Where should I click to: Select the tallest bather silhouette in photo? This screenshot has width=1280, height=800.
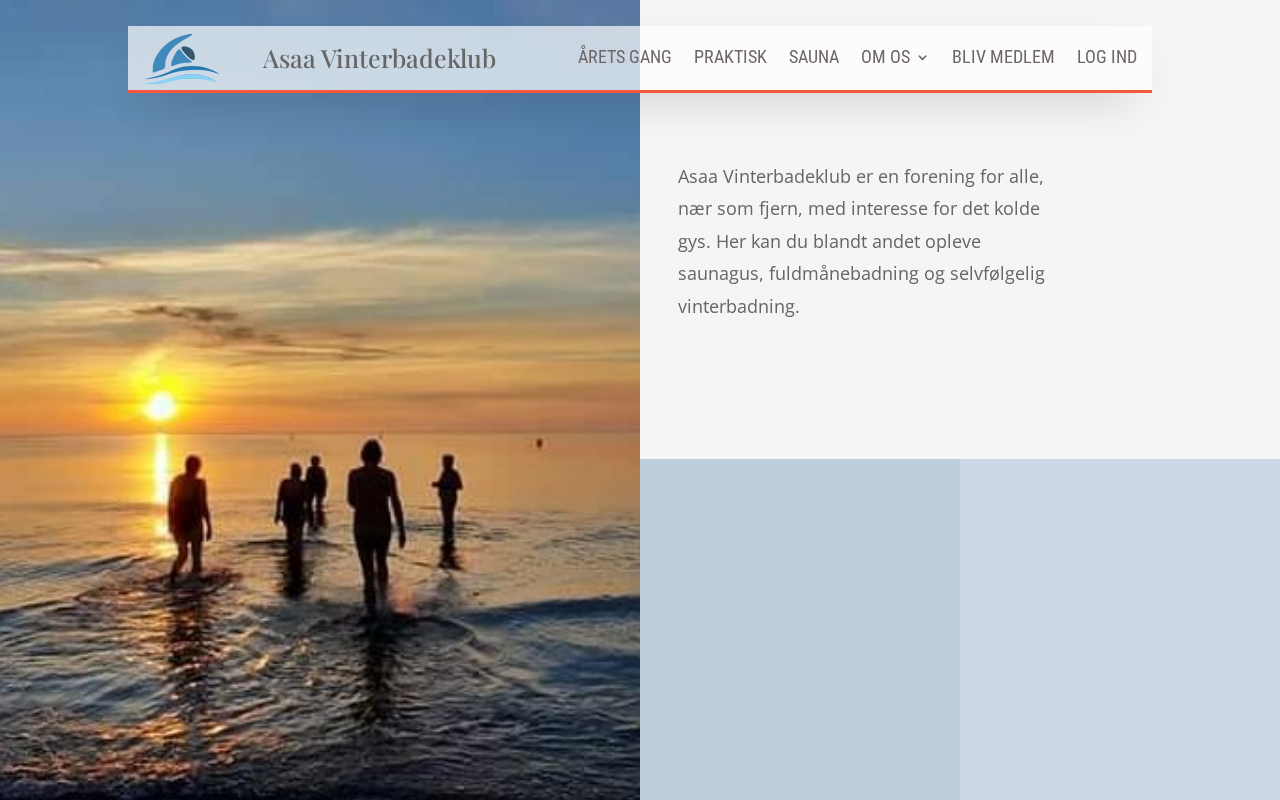coord(375,522)
